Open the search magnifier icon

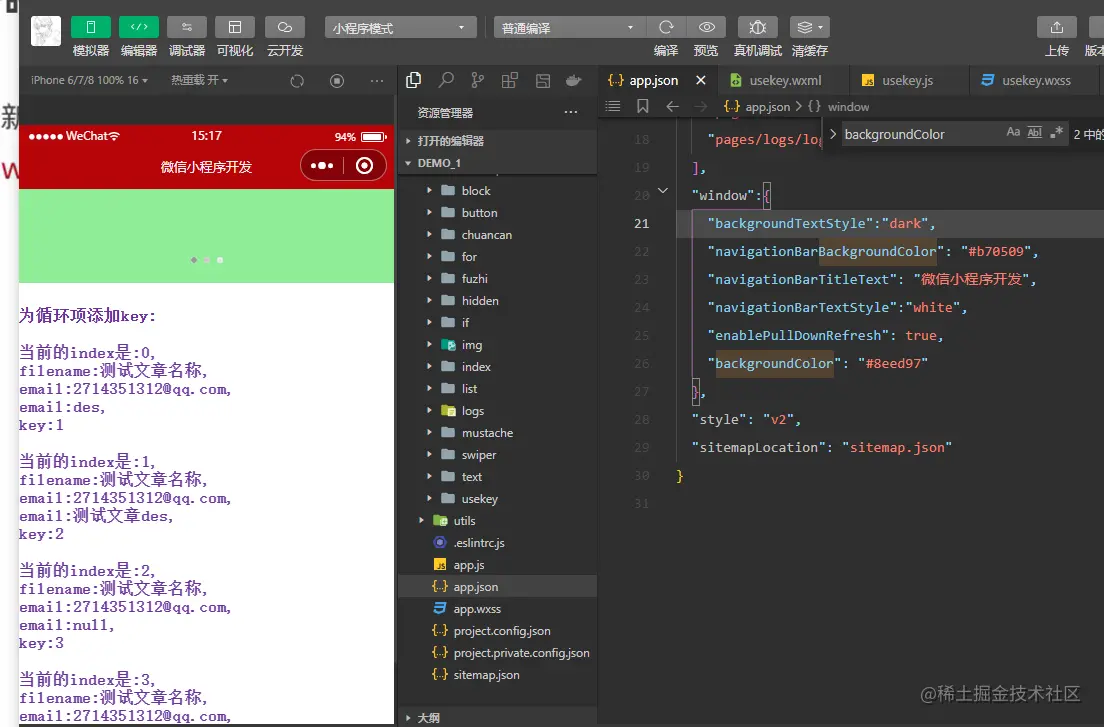446,80
